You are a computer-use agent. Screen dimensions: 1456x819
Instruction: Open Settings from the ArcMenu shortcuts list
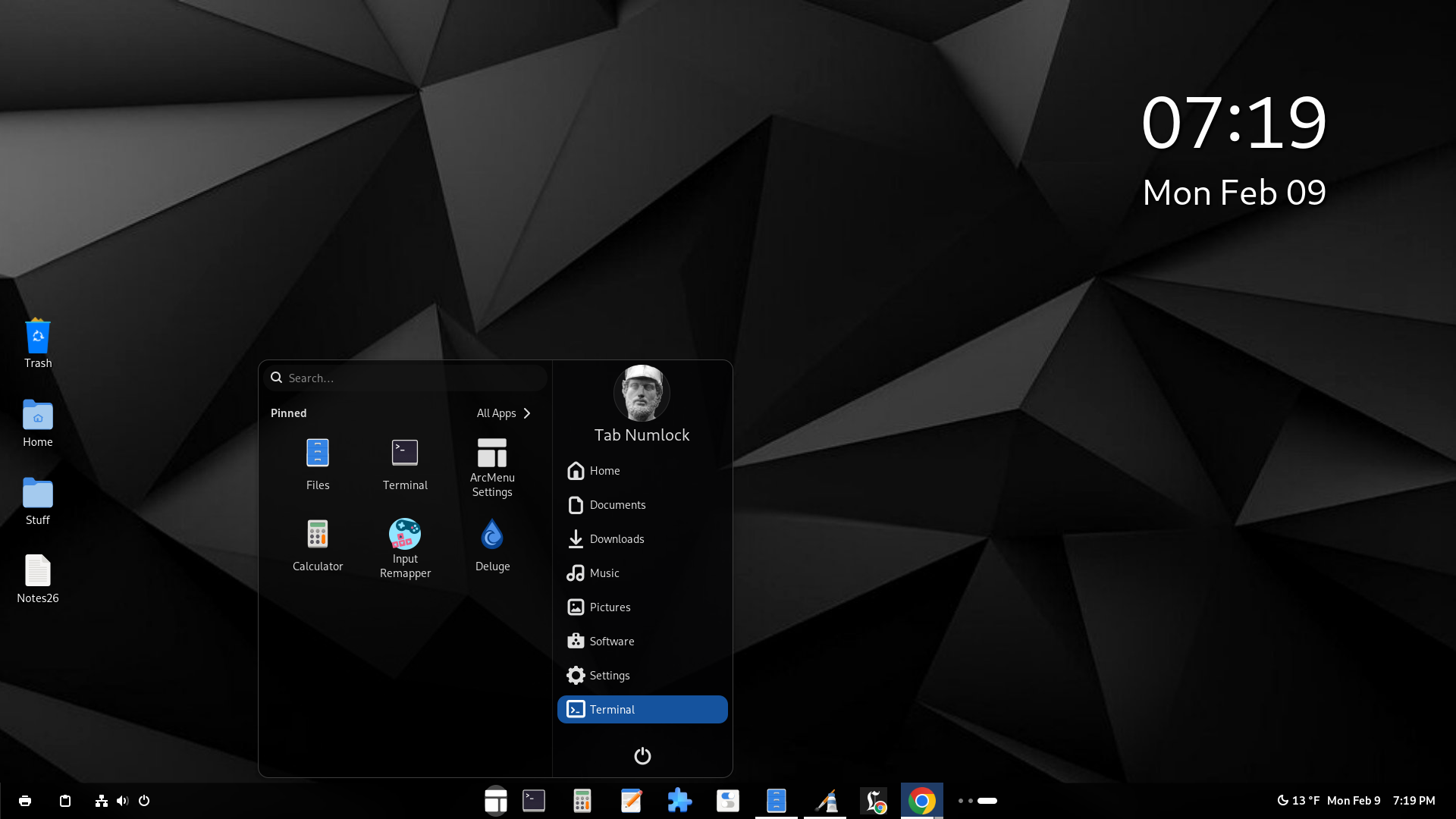642,676
